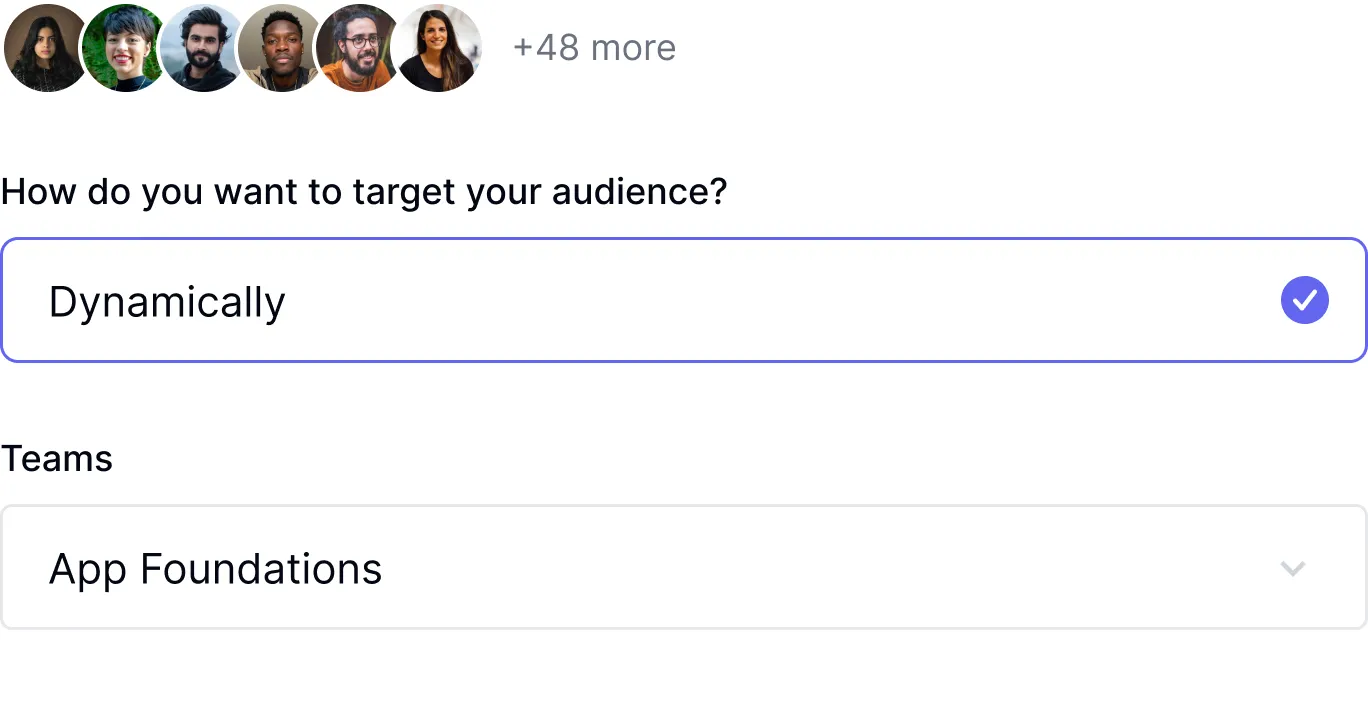Click the App Foundations text

coord(215,569)
